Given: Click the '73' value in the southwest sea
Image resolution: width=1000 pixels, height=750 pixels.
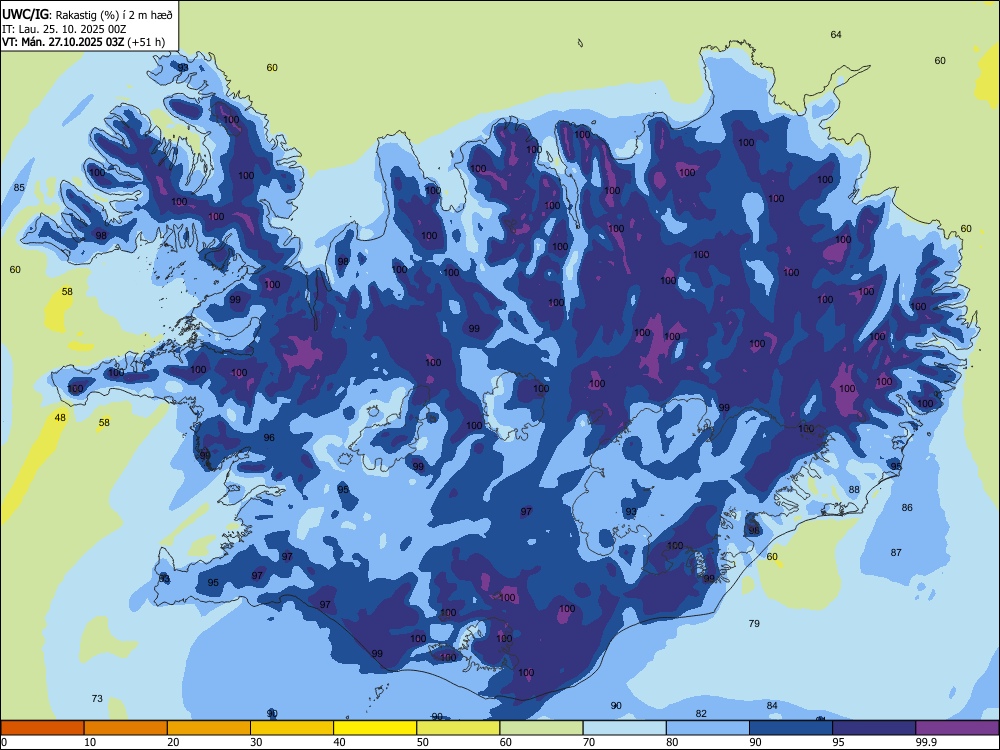Looking at the screenshot, I should coord(97,698).
